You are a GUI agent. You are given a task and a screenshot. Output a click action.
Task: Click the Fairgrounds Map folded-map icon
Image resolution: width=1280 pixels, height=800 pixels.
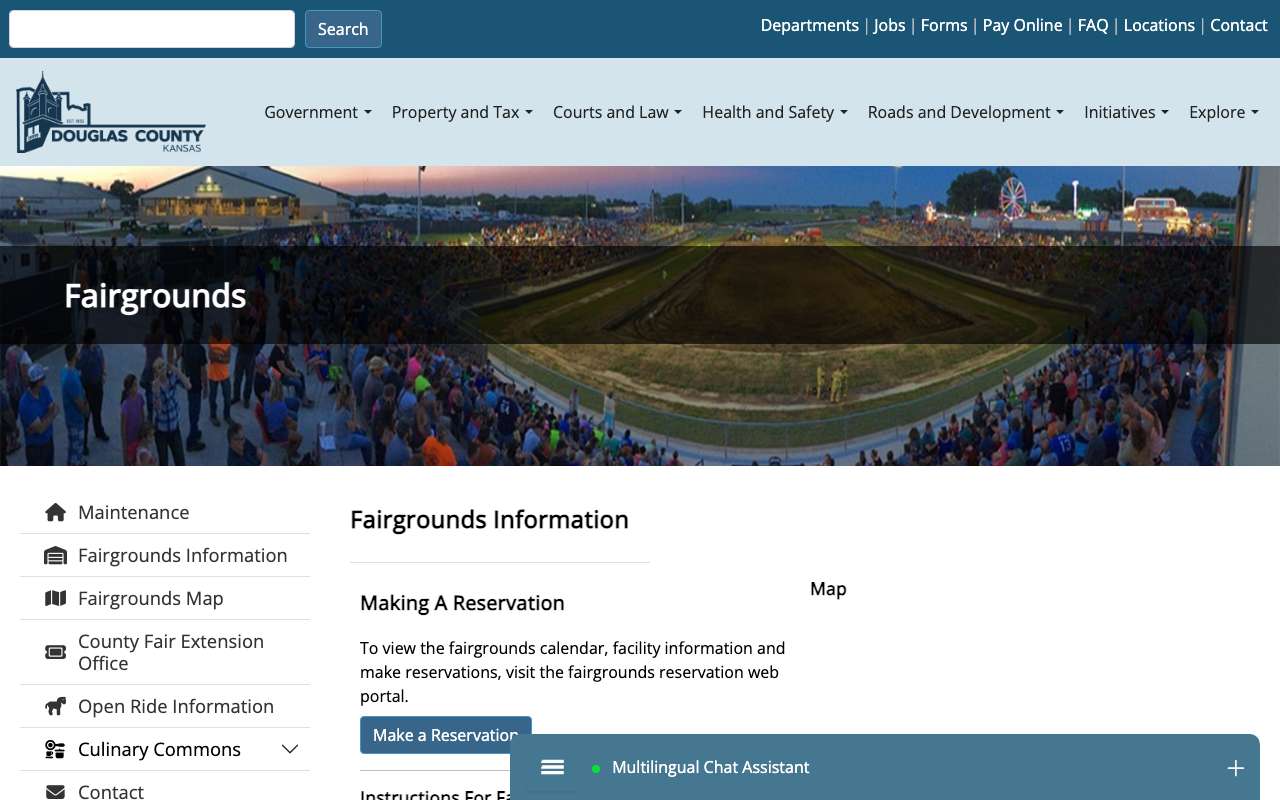click(56, 598)
